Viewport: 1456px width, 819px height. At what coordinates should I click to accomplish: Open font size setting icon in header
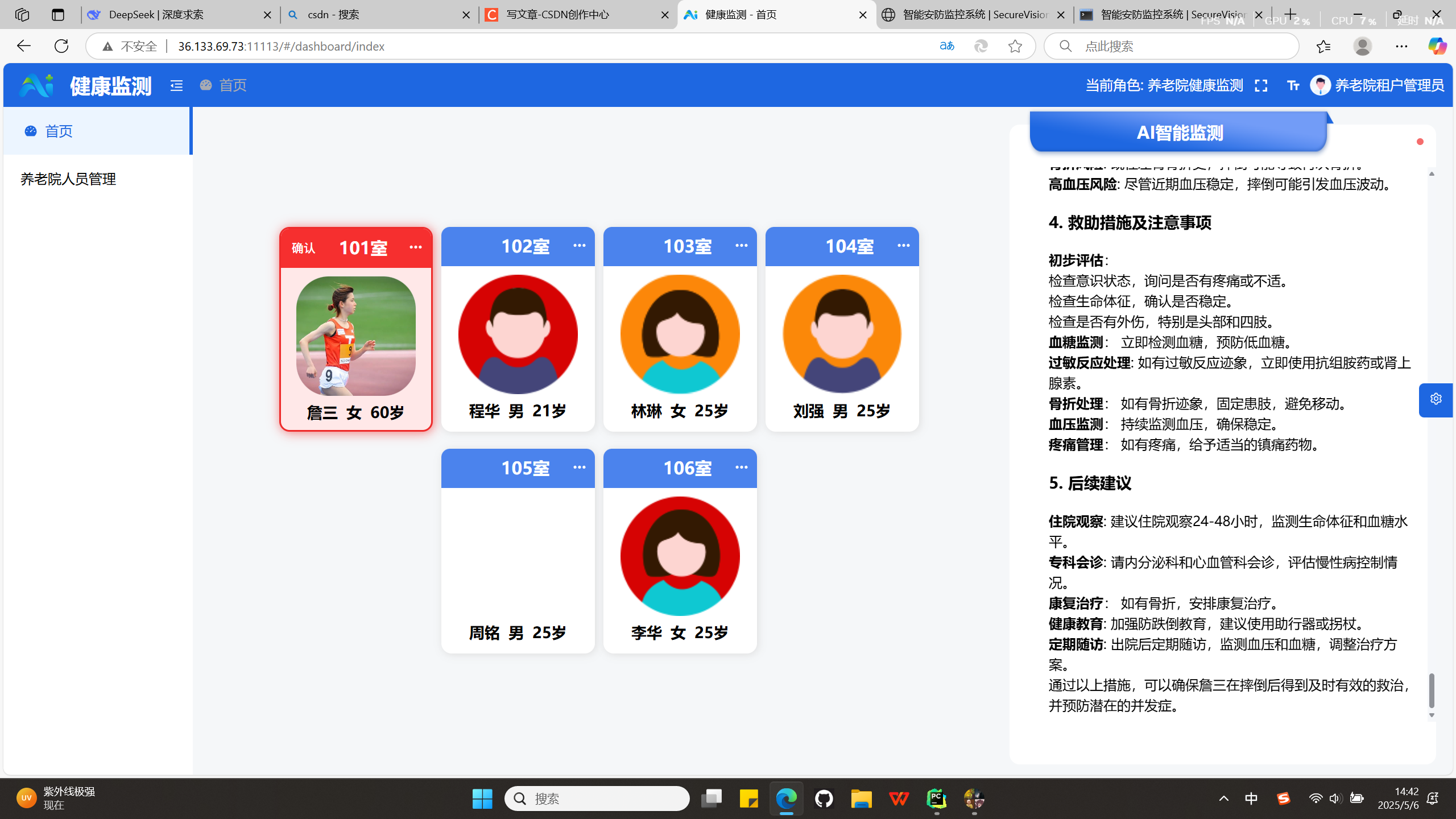tap(1293, 85)
